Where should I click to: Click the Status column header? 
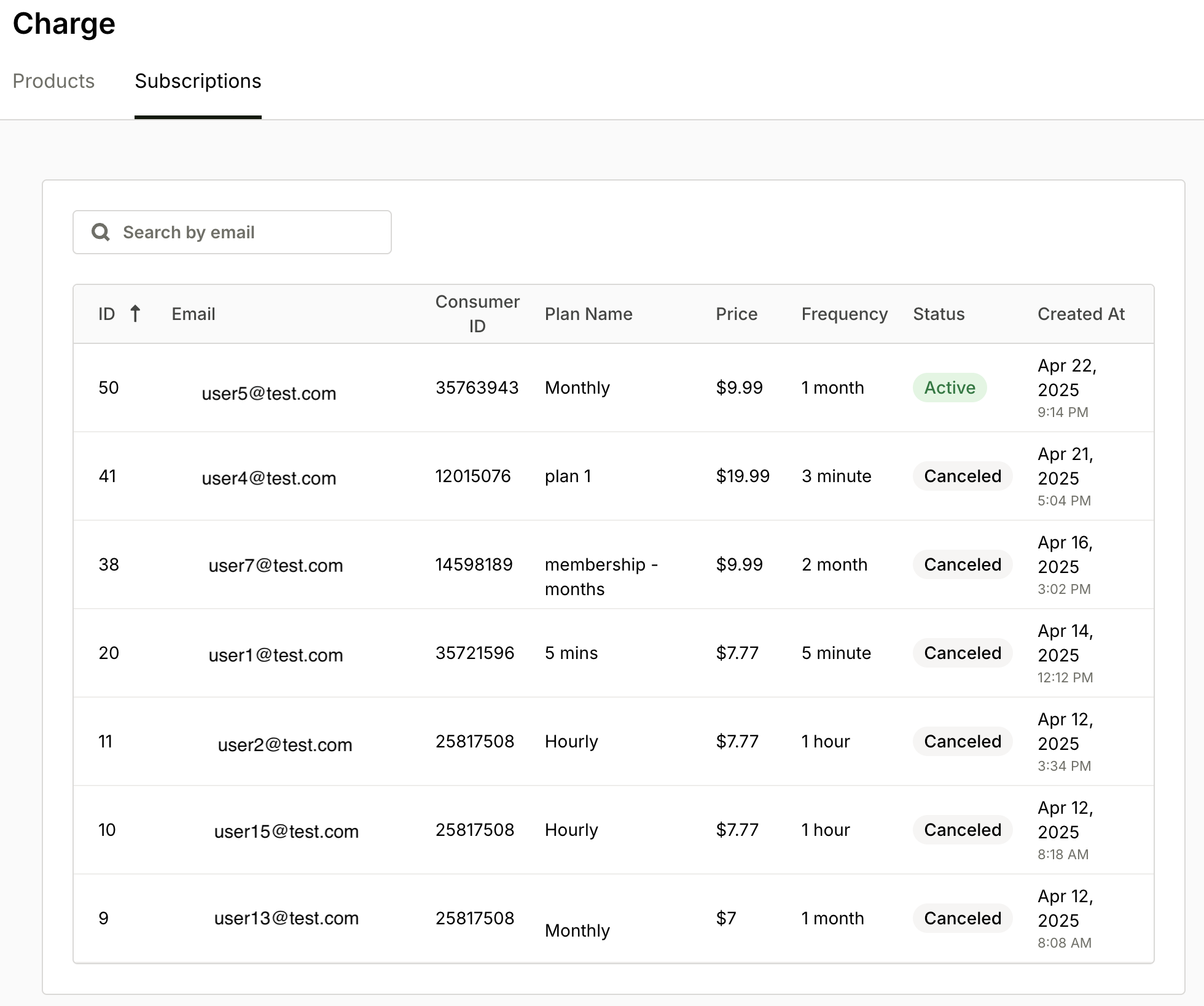[x=939, y=314]
